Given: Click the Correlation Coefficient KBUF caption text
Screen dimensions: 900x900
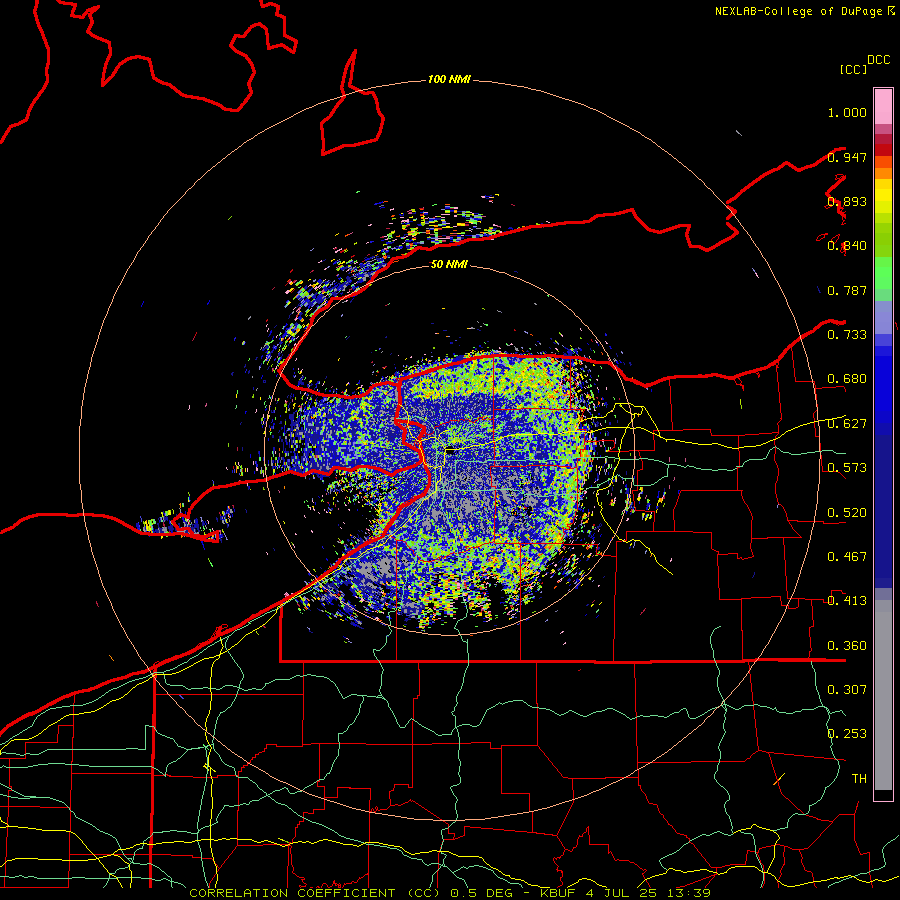Looking at the screenshot, I should coord(449,893).
